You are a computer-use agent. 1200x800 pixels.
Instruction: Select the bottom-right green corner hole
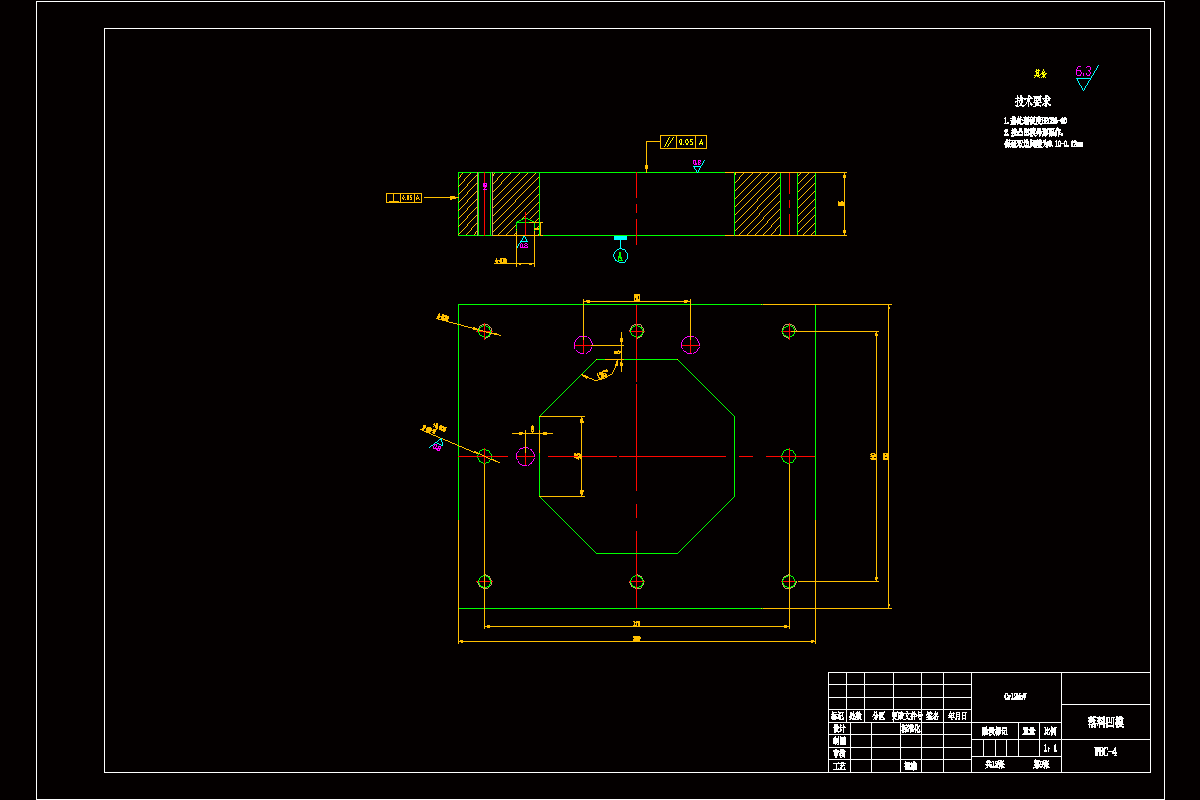[788, 581]
